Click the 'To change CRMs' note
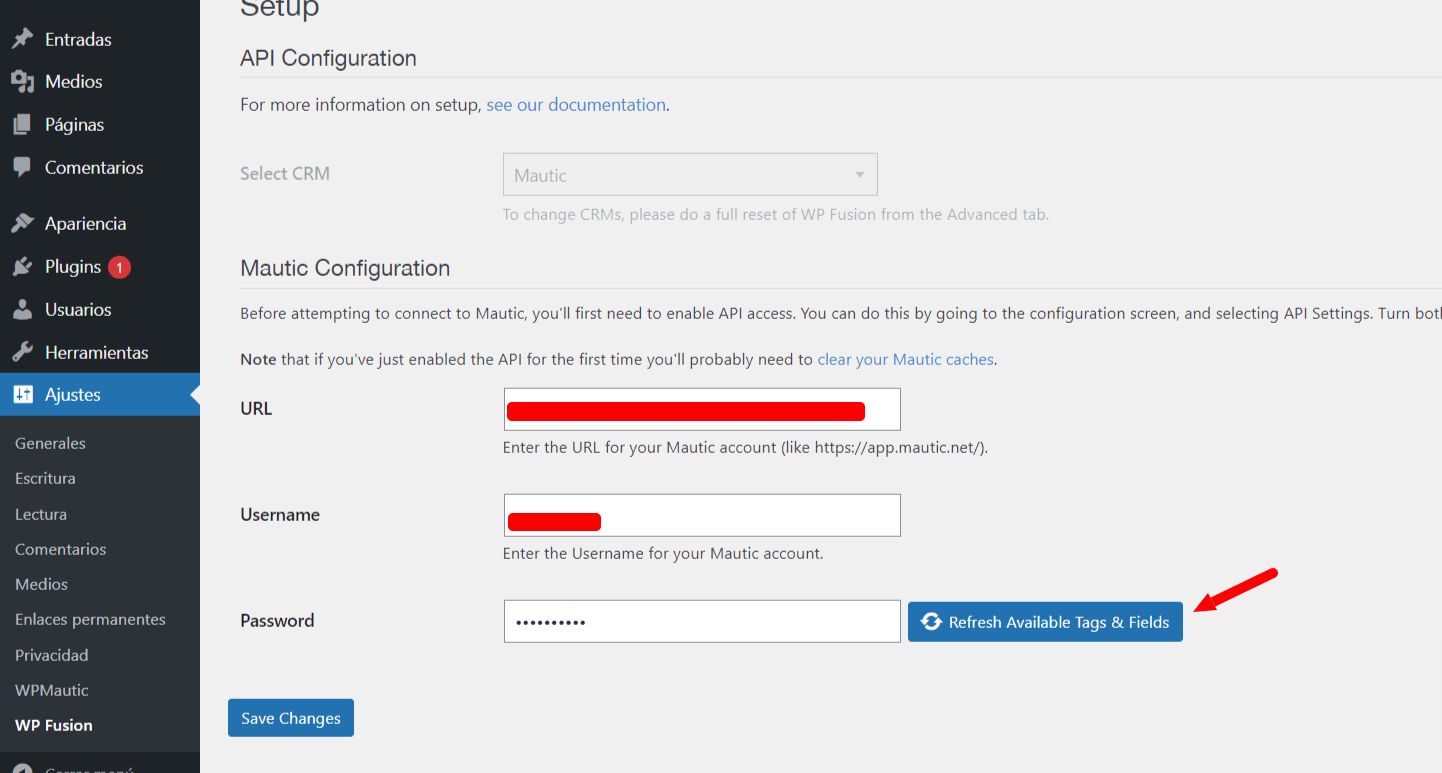Screen dimensions: 1442x773 (x=776, y=214)
